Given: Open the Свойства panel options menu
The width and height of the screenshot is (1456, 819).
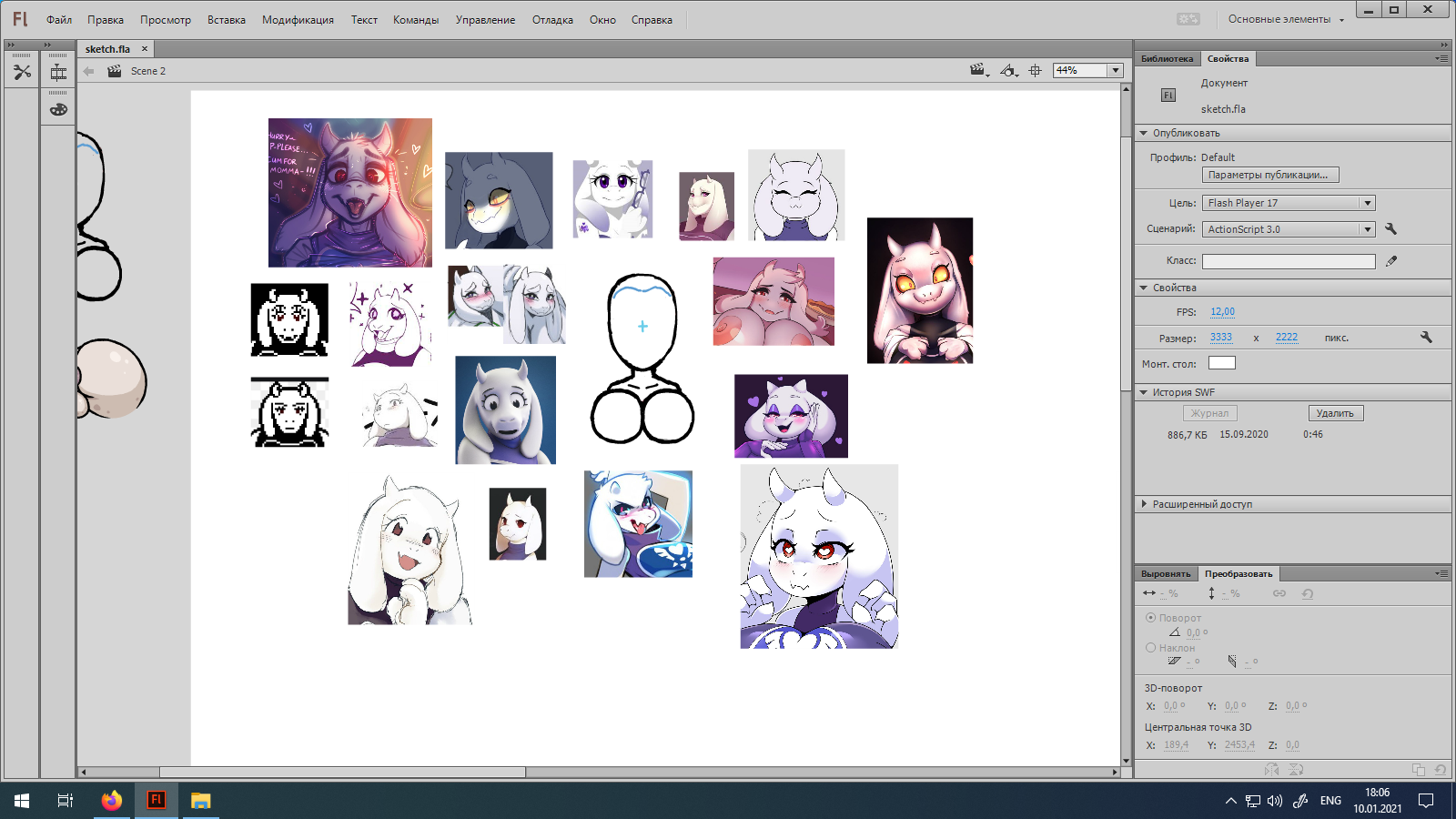Looking at the screenshot, I should tap(1441, 58).
